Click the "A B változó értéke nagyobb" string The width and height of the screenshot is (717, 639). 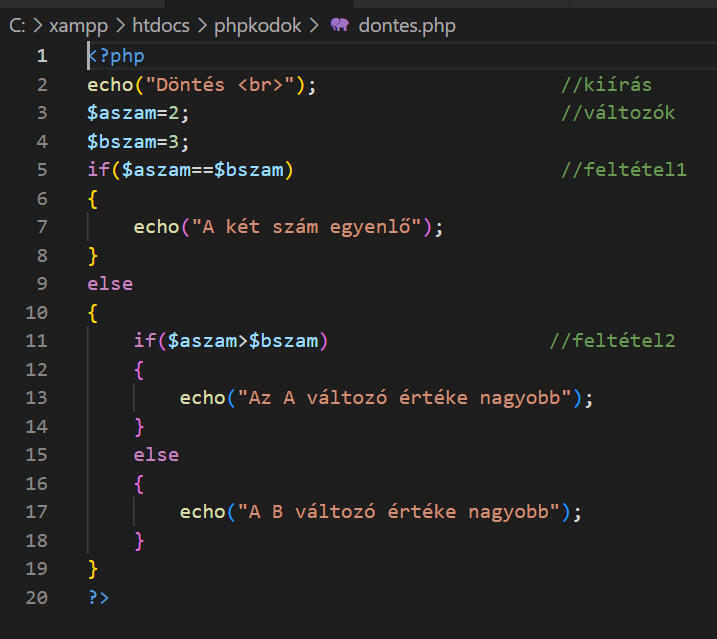pyautogui.click(x=398, y=512)
